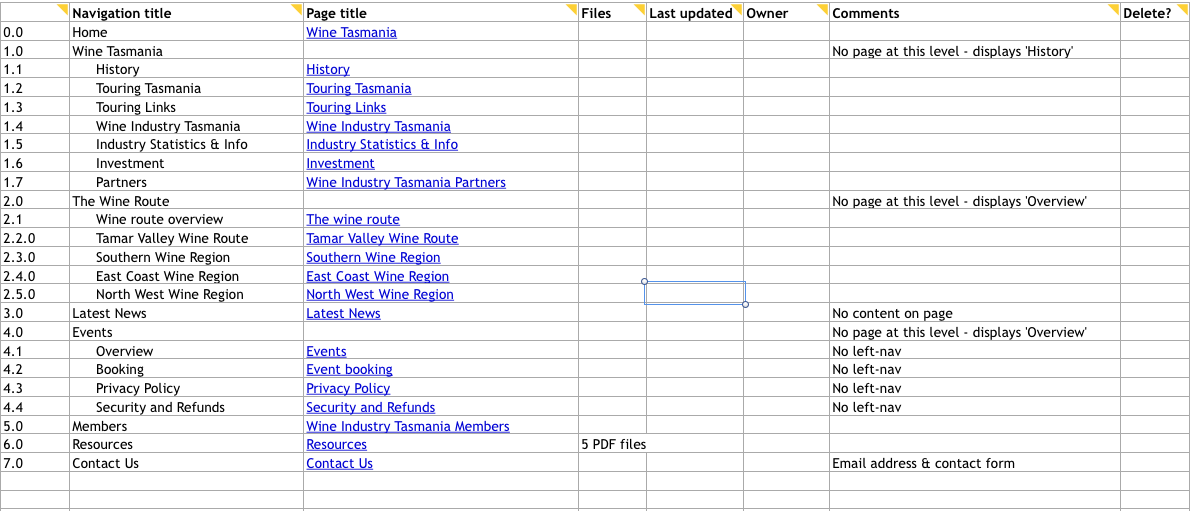
Task: Select the Booking navigation title cell
Action: 187,370
